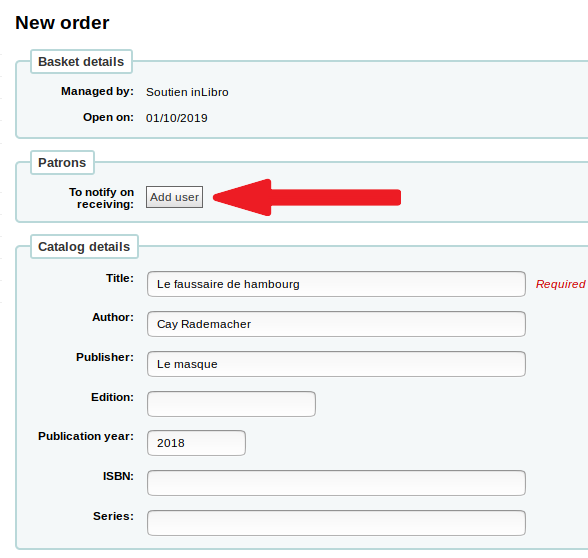Click the 'Publication year:' label
The image size is (588, 558).
tap(86, 436)
